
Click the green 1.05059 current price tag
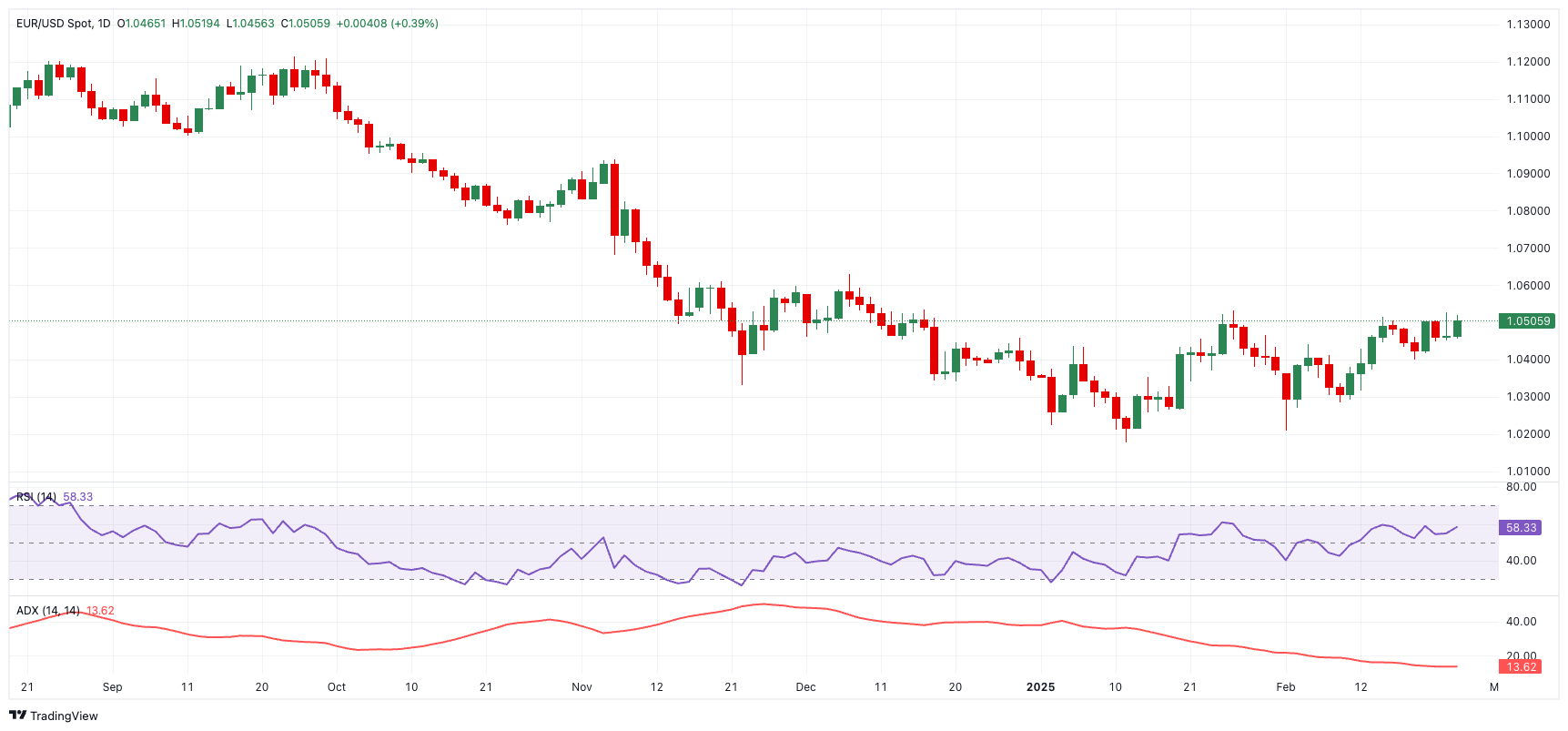1528,321
